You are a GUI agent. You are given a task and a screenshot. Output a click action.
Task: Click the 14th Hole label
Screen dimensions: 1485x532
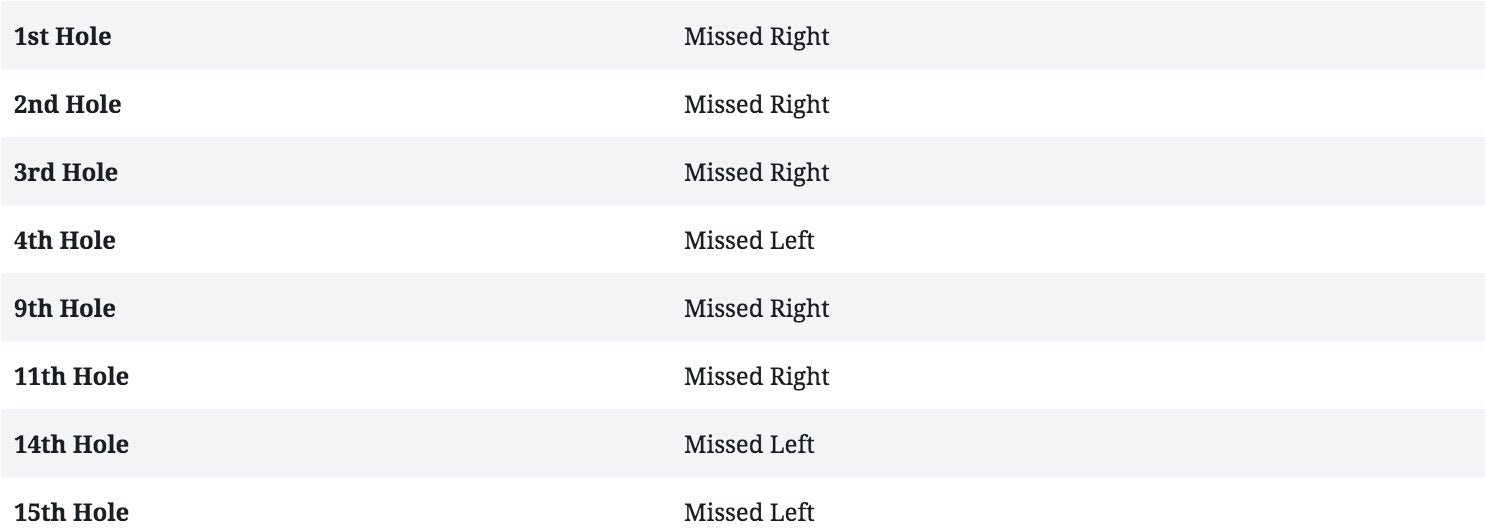71,445
